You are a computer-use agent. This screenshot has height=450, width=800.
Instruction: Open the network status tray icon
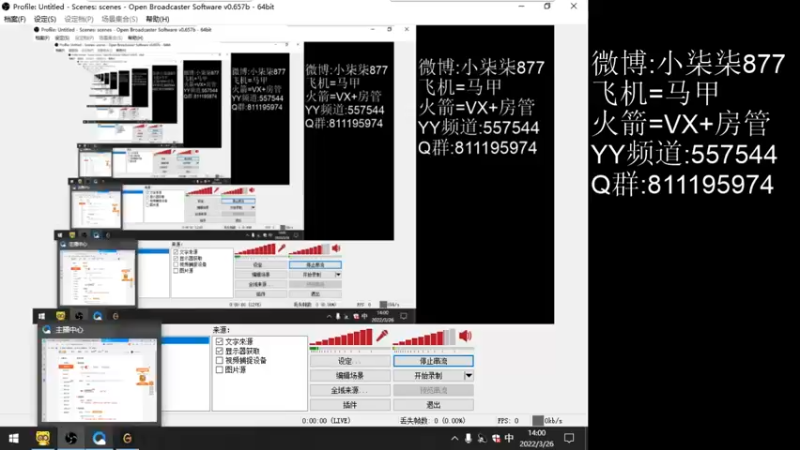482,438
